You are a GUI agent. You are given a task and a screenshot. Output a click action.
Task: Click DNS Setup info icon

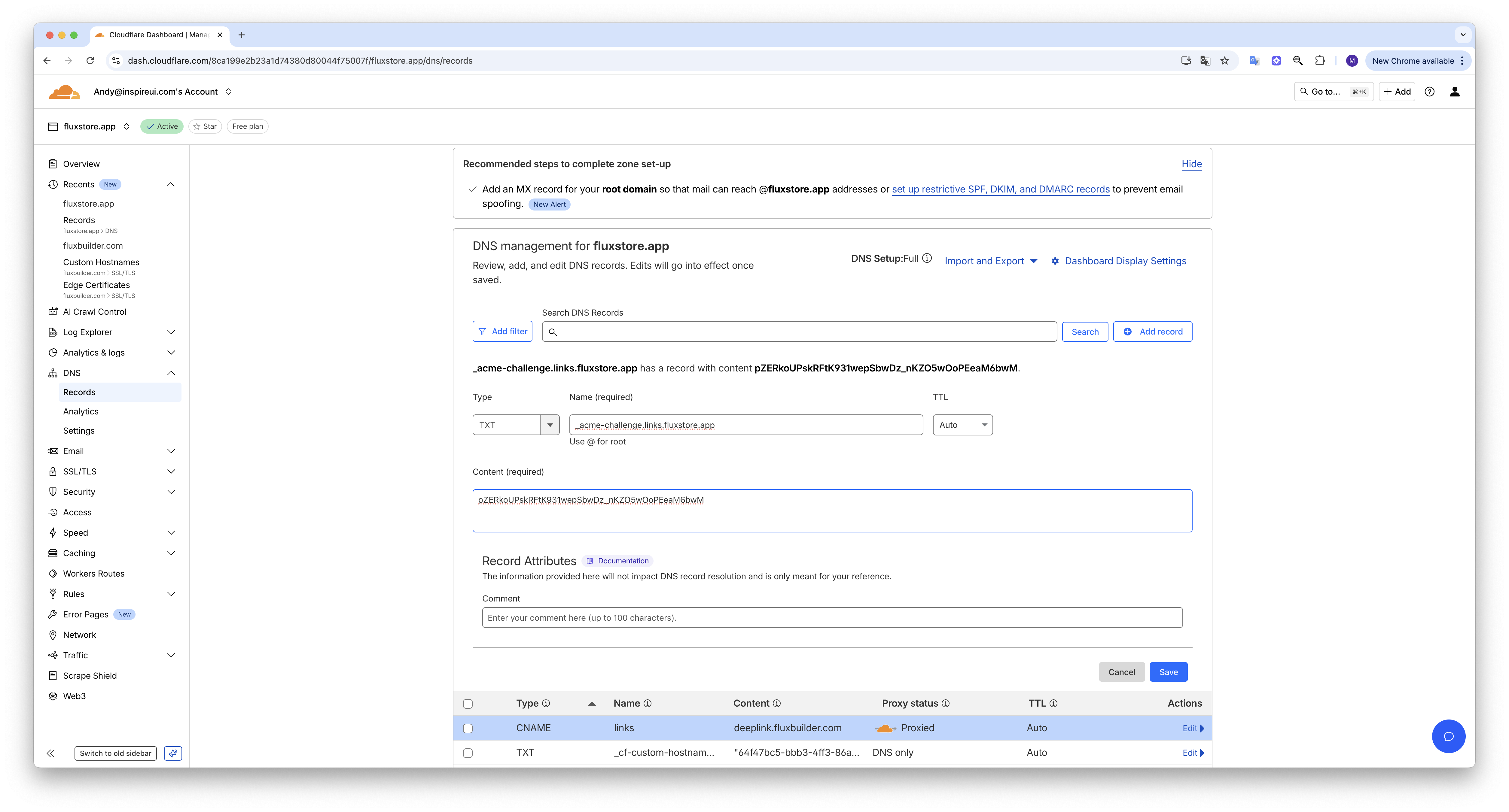tap(927, 258)
